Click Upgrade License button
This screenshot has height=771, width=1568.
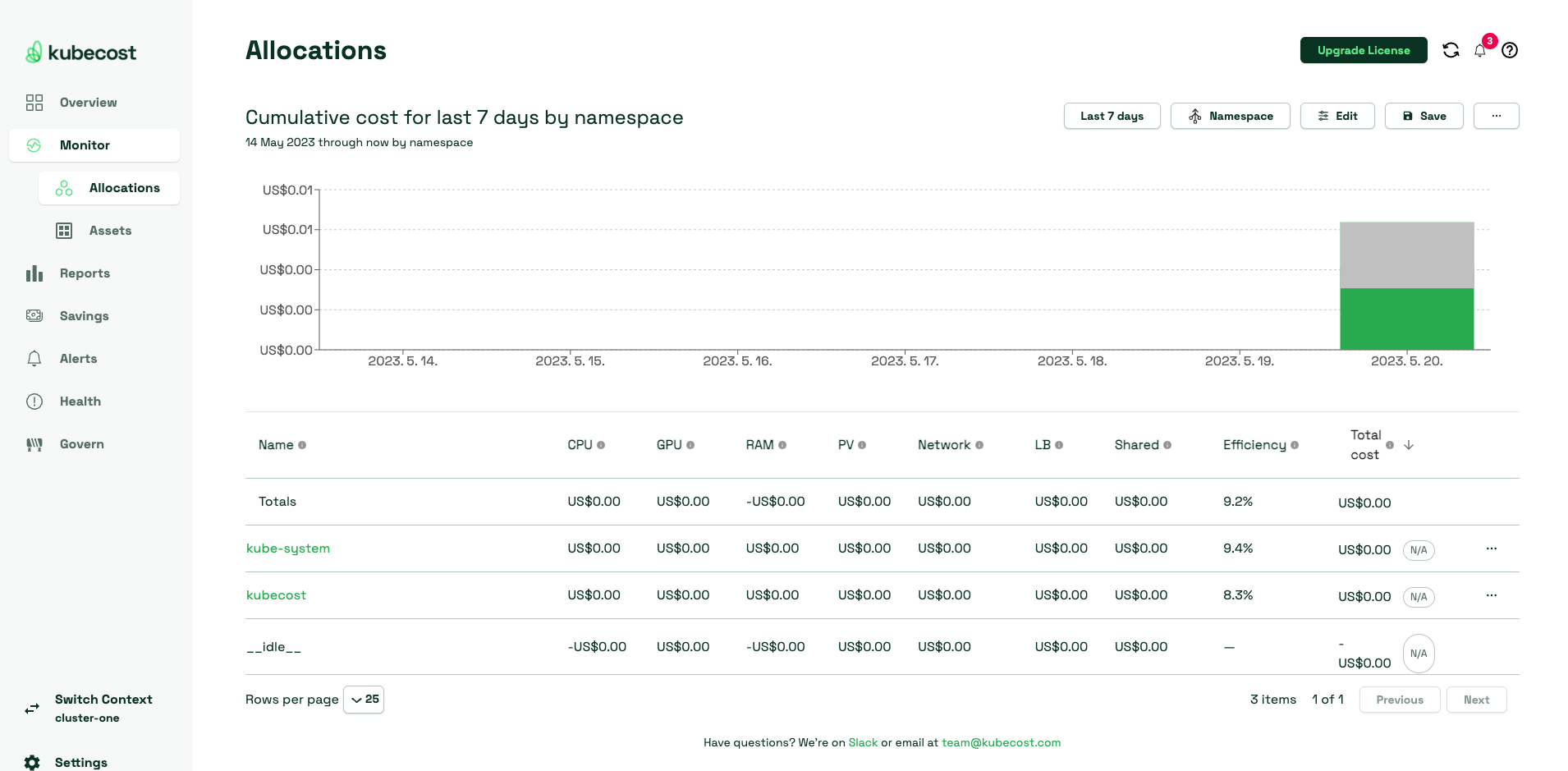1364,50
